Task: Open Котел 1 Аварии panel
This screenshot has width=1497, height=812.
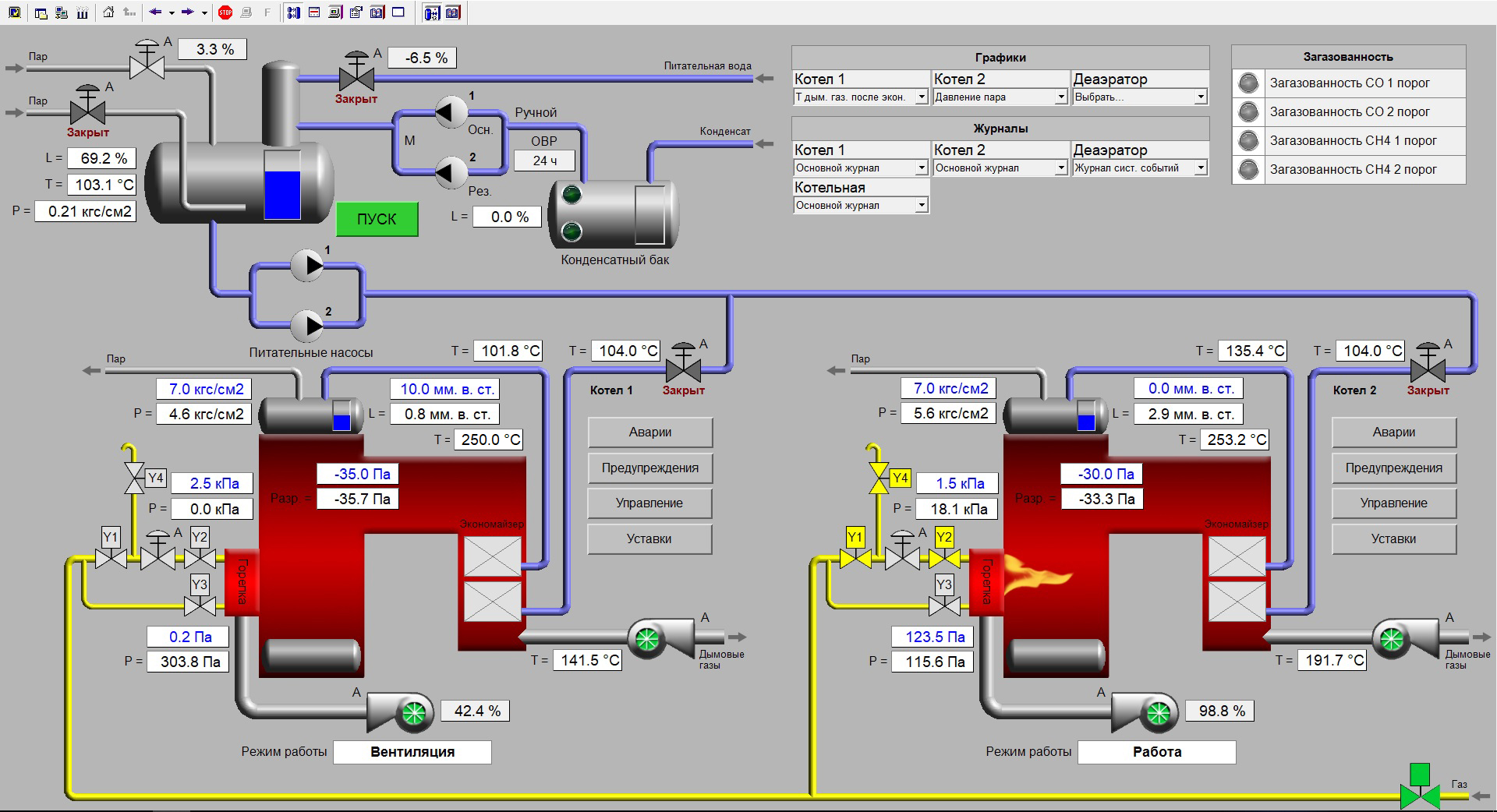Action: [649, 432]
